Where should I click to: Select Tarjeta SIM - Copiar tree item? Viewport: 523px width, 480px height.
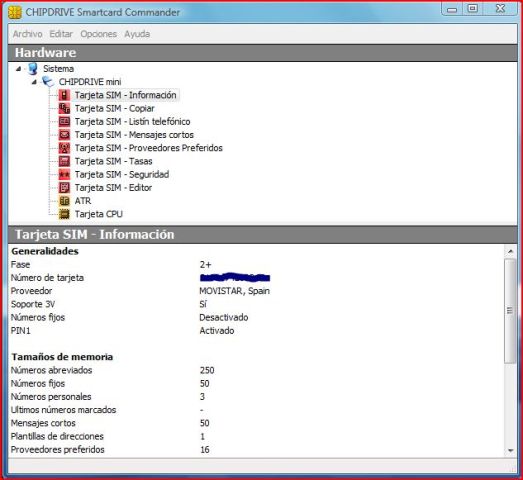[114, 108]
